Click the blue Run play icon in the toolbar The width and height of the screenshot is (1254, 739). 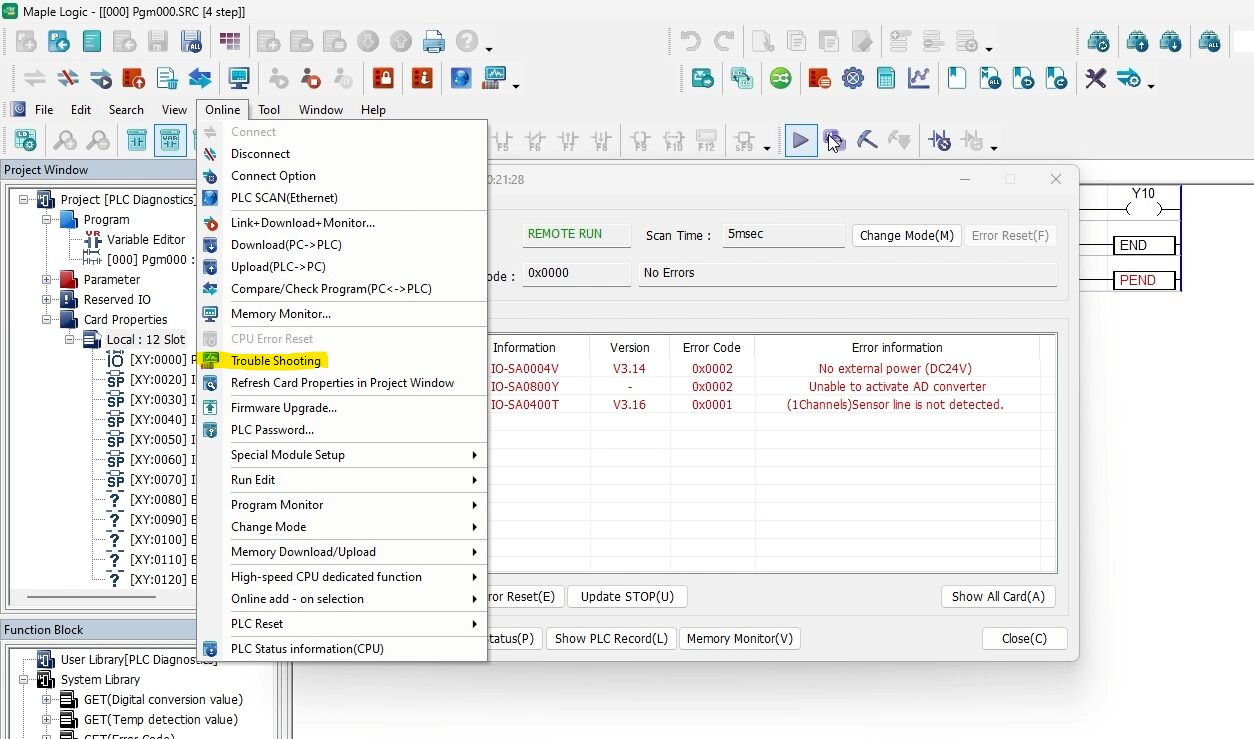801,140
